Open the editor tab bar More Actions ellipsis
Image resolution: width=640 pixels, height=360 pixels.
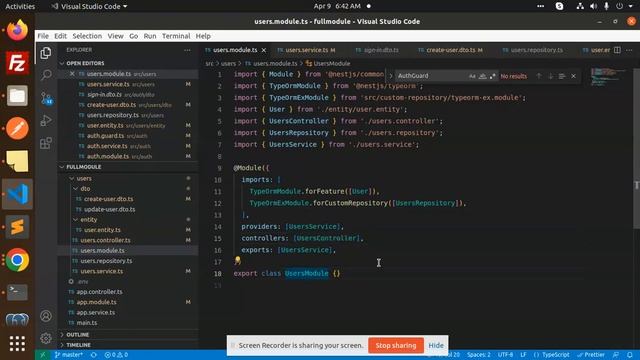[x=629, y=50]
